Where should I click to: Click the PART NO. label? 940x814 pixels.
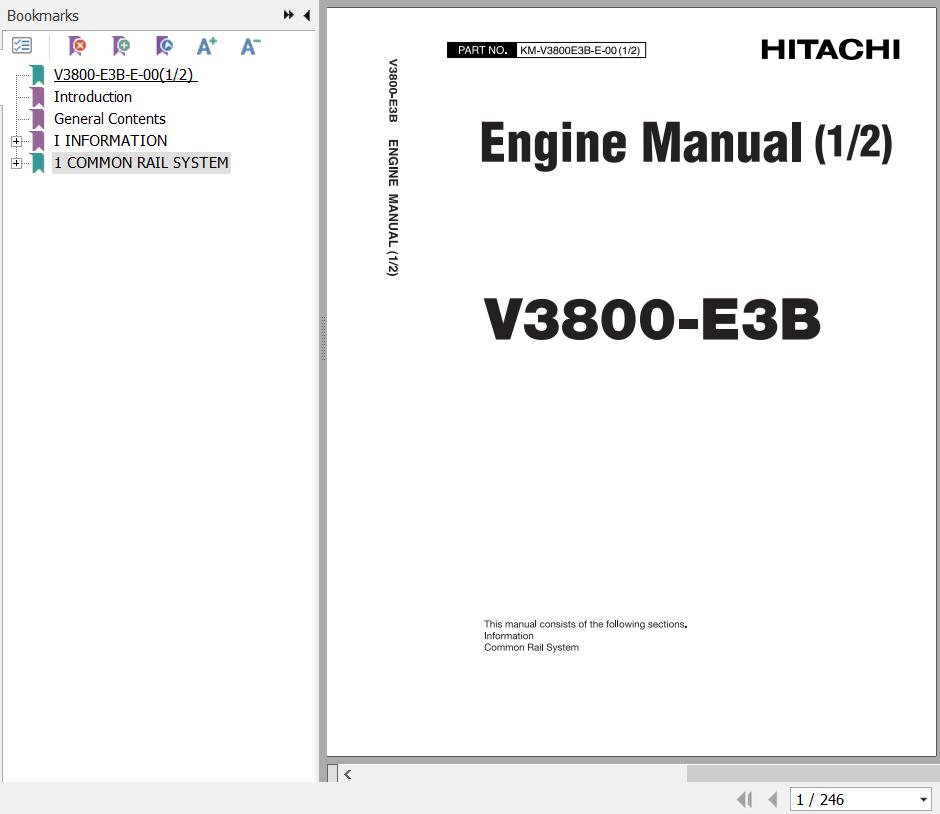[x=482, y=50]
